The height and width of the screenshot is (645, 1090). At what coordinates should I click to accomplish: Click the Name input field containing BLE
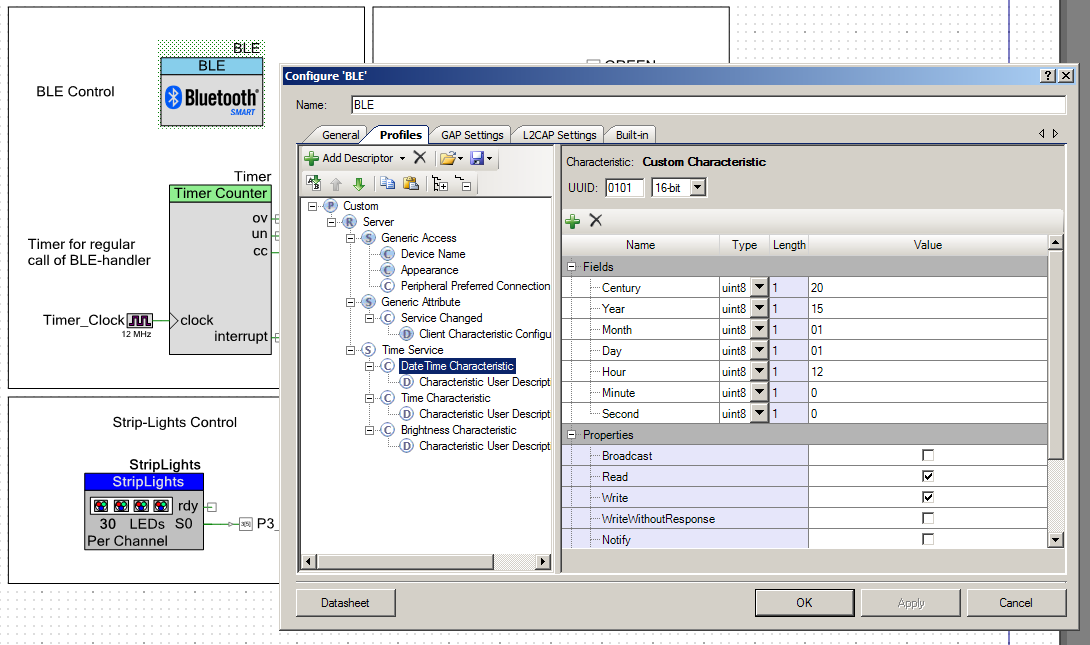pos(708,105)
